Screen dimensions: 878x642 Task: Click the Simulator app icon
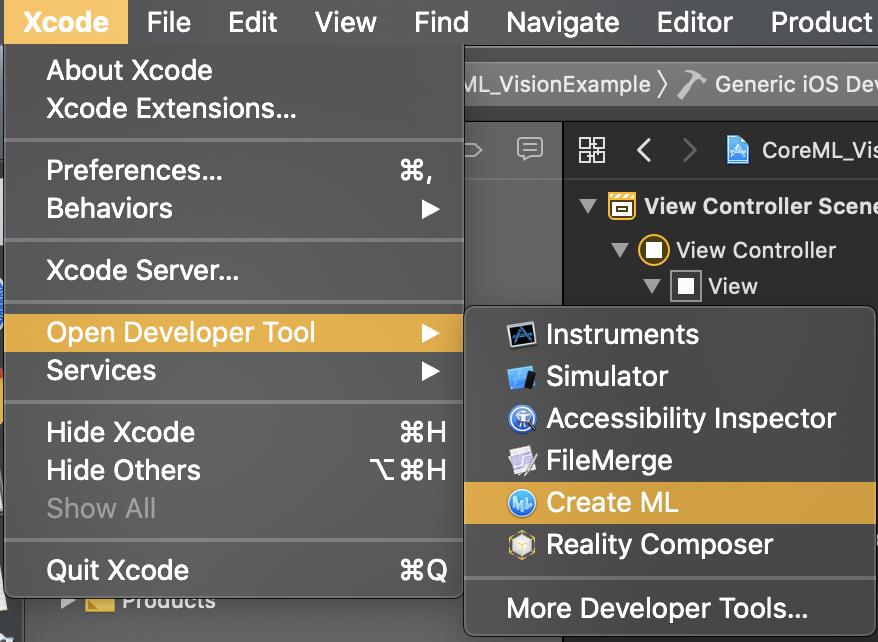point(522,377)
